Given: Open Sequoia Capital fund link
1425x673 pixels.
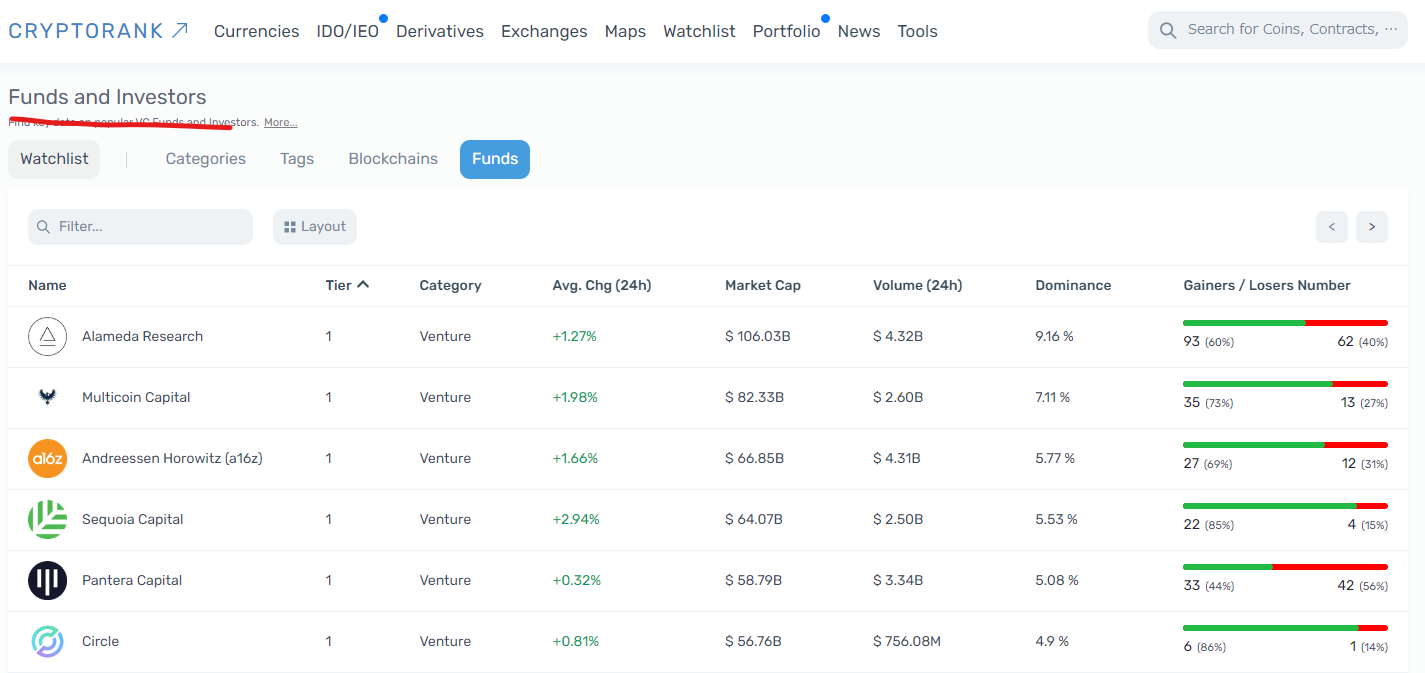Looking at the screenshot, I should pyautogui.click(x=133, y=519).
